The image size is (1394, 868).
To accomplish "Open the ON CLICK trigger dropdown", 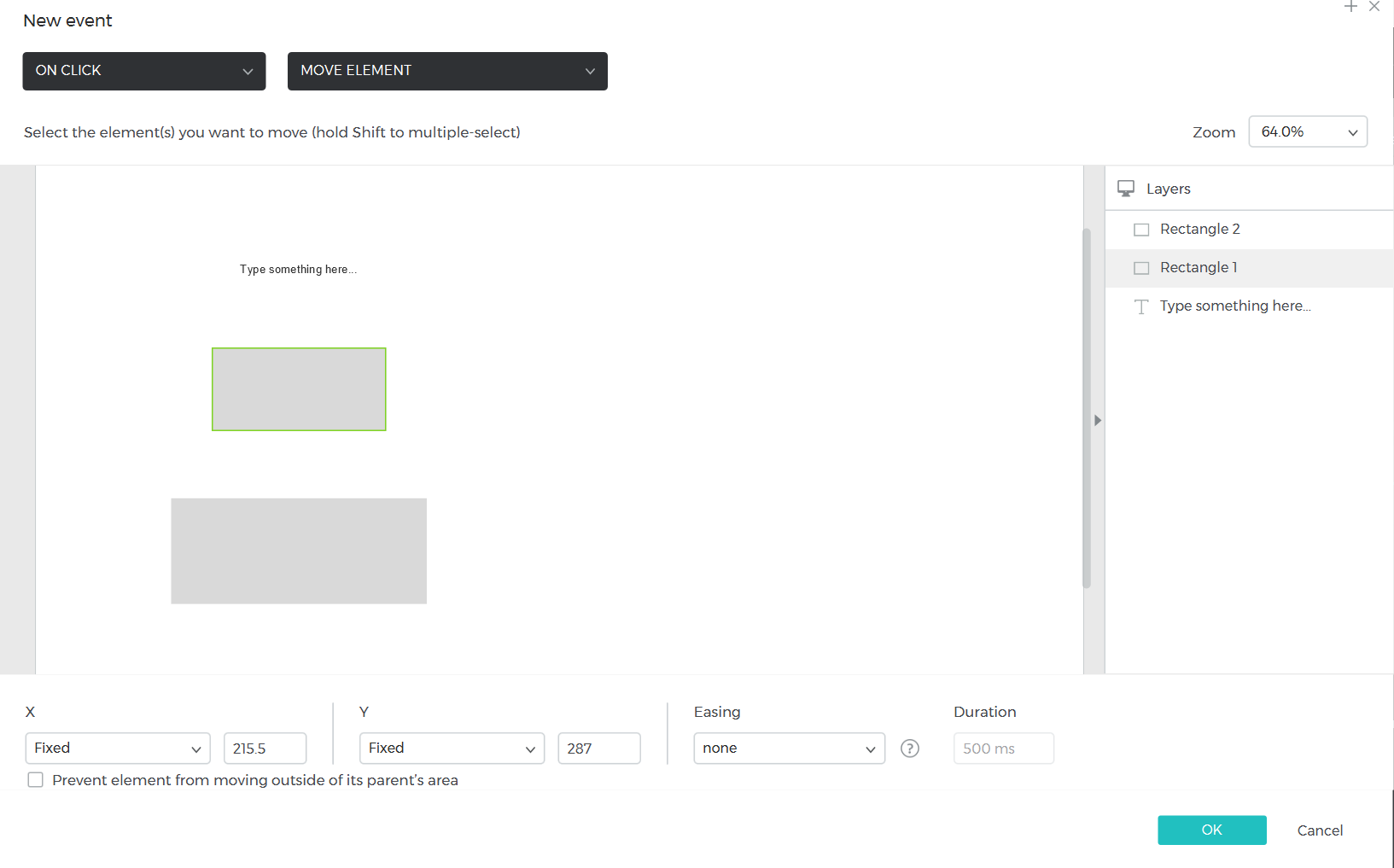I will [x=144, y=71].
